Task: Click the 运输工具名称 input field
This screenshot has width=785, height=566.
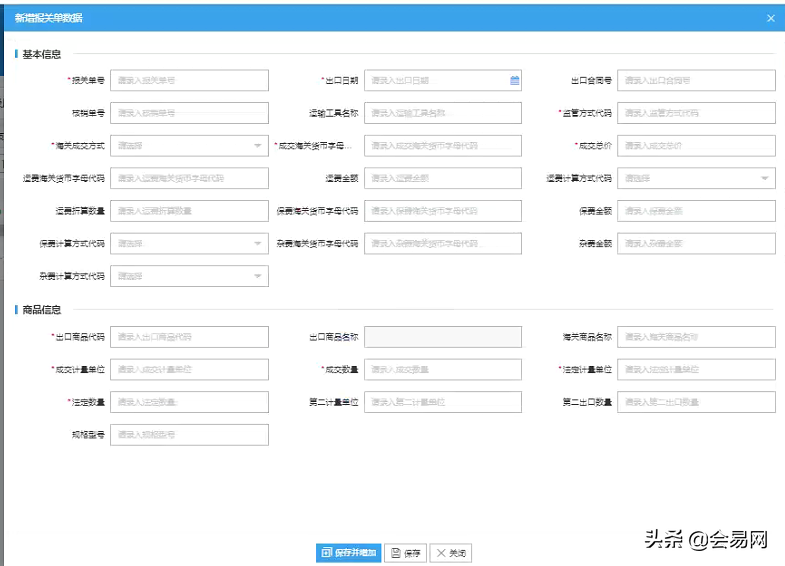Action: 442,114
